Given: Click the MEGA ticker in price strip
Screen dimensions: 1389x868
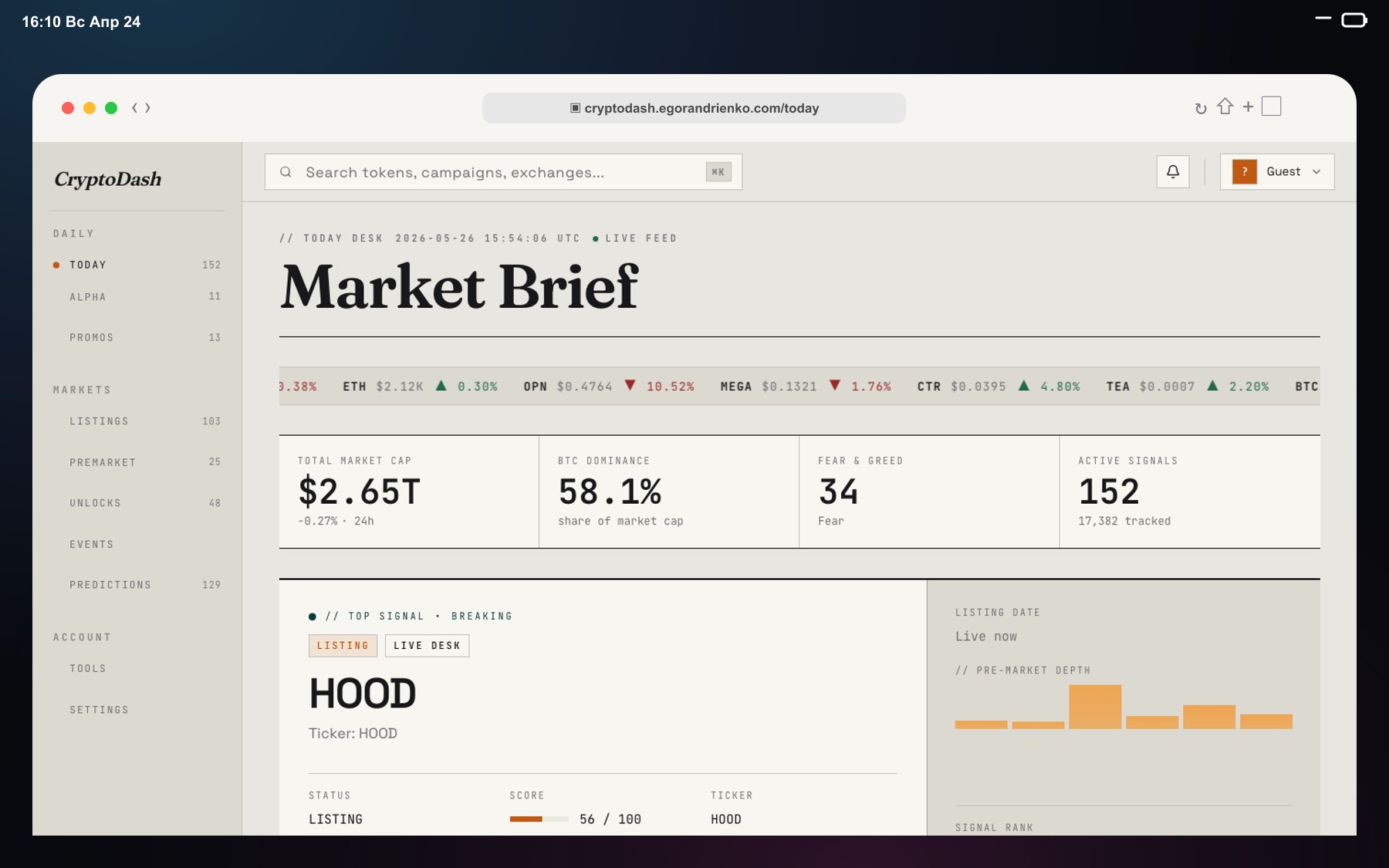Looking at the screenshot, I should pos(806,387).
